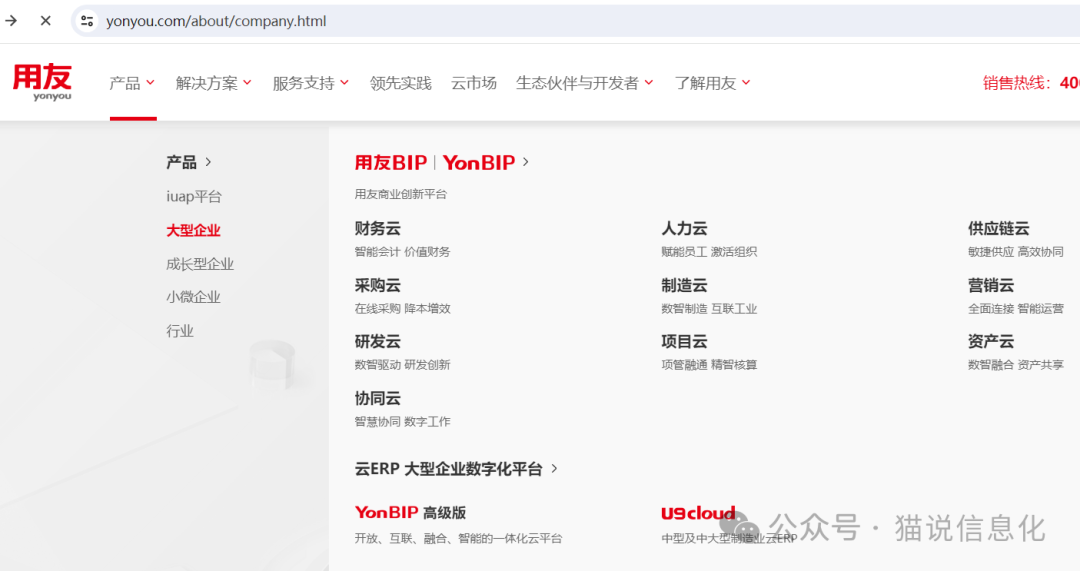Expand chevron next to 生态伙伴与开发者
This screenshot has height=571, width=1080.
coord(649,83)
